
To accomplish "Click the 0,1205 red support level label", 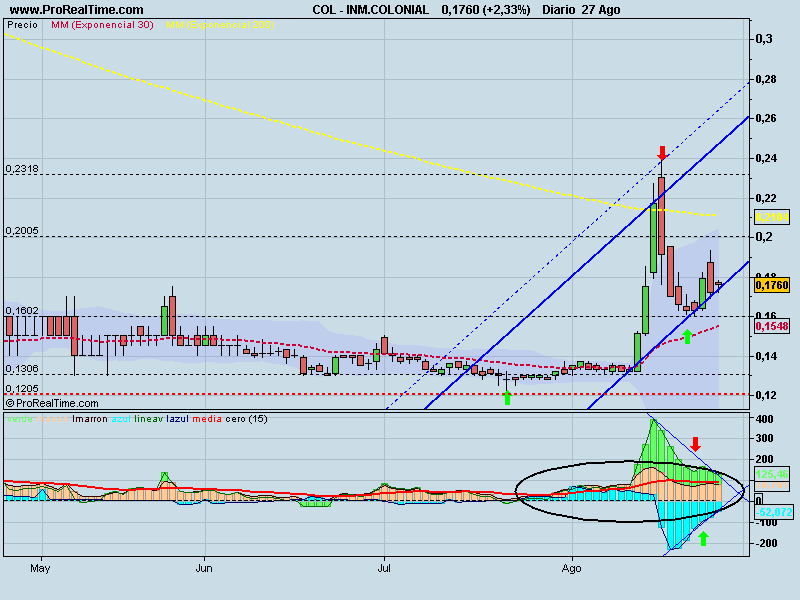I will pyautogui.click(x=22, y=389).
